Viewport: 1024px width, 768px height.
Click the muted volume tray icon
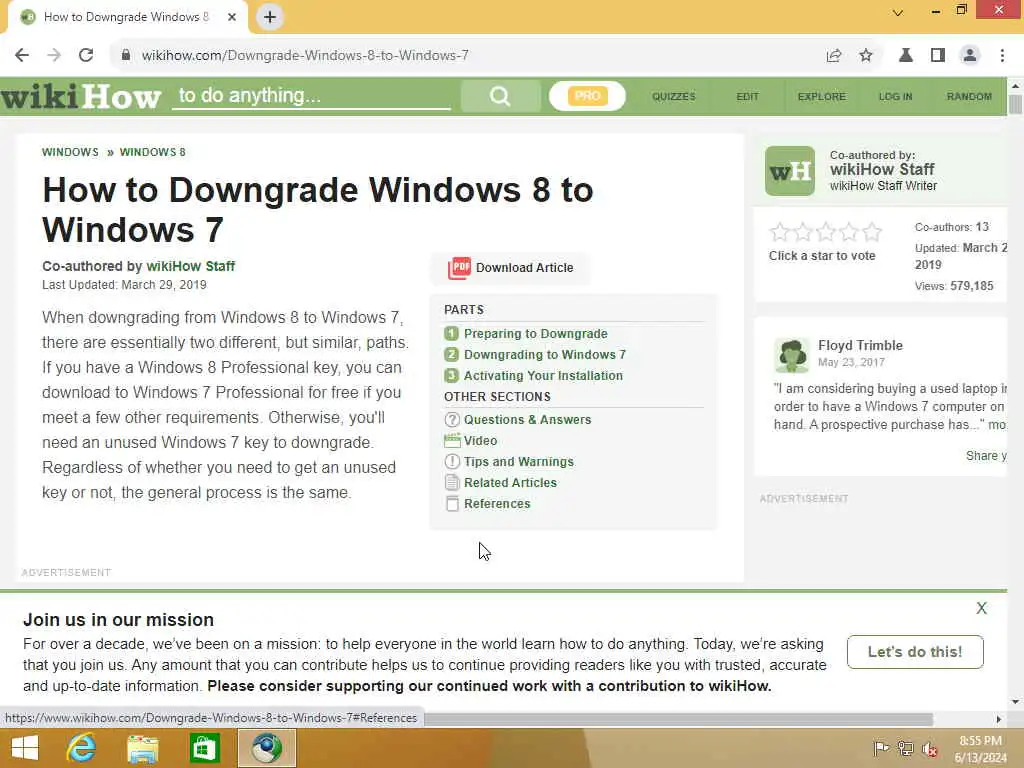[x=929, y=748]
